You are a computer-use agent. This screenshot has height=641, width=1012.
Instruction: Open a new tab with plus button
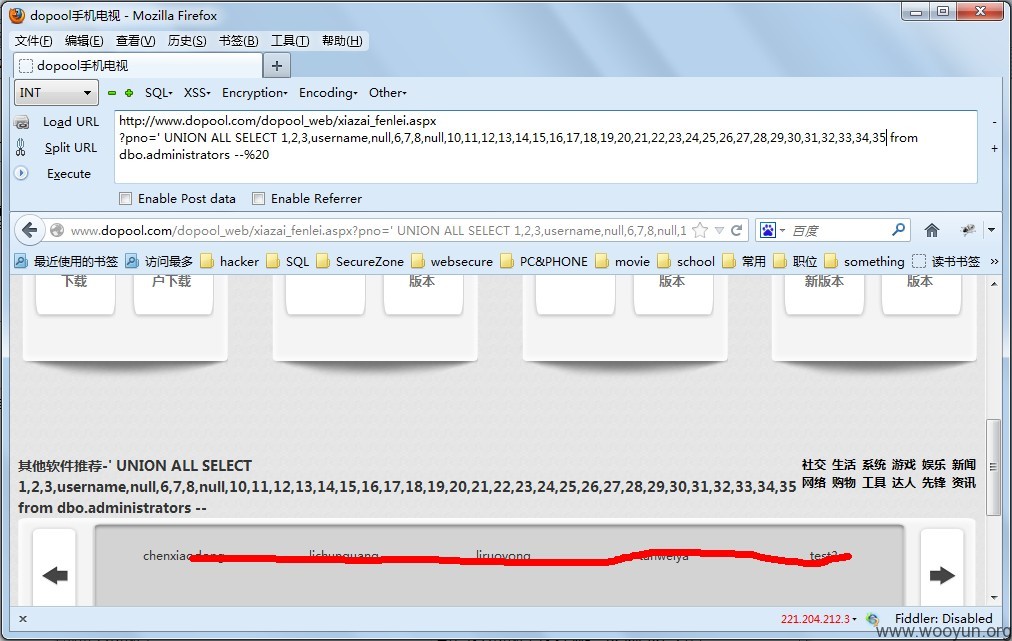tap(277, 65)
